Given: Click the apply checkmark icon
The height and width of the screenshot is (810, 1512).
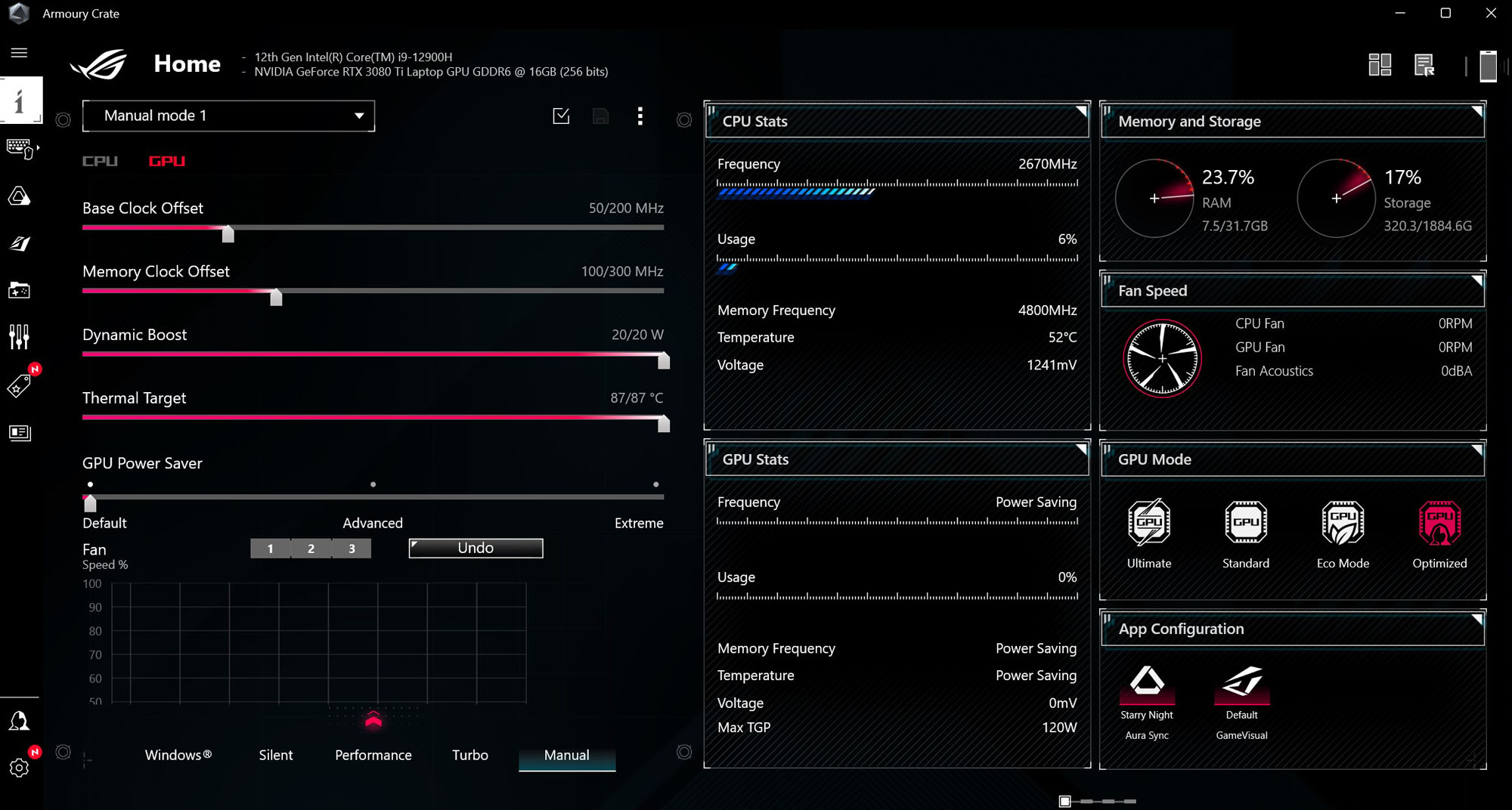Looking at the screenshot, I should [561, 116].
